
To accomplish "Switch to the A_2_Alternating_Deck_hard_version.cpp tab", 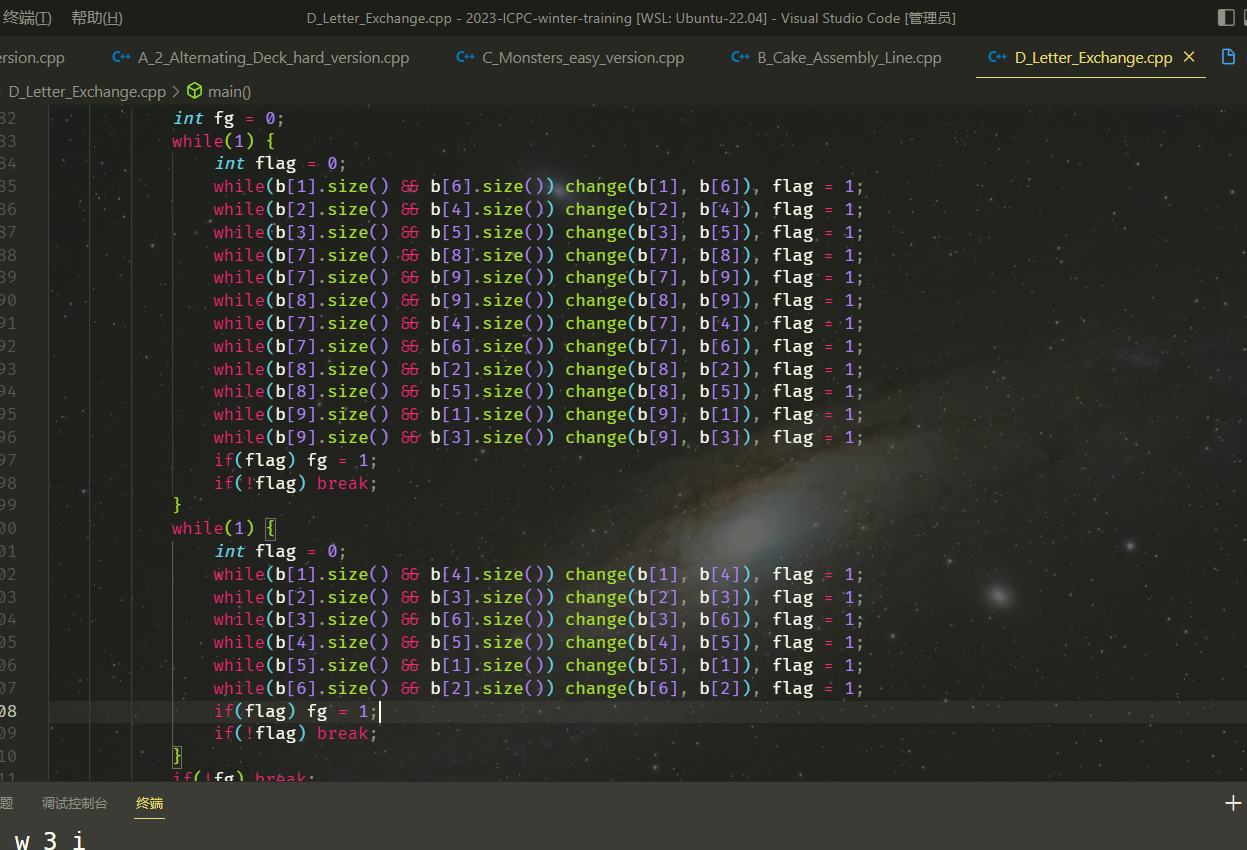I will click(x=273, y=57).
